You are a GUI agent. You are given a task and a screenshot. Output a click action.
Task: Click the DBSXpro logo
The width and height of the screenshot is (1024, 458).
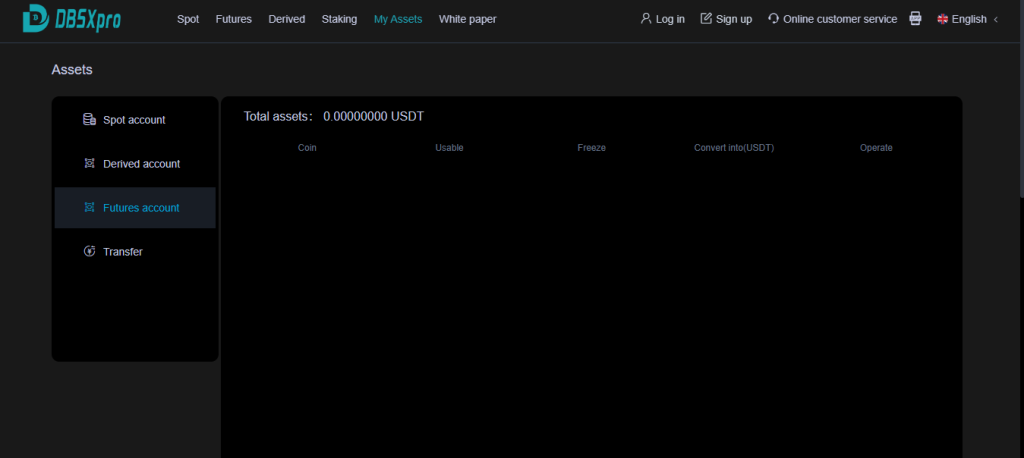pyautogui.click(x=72, y=19)
